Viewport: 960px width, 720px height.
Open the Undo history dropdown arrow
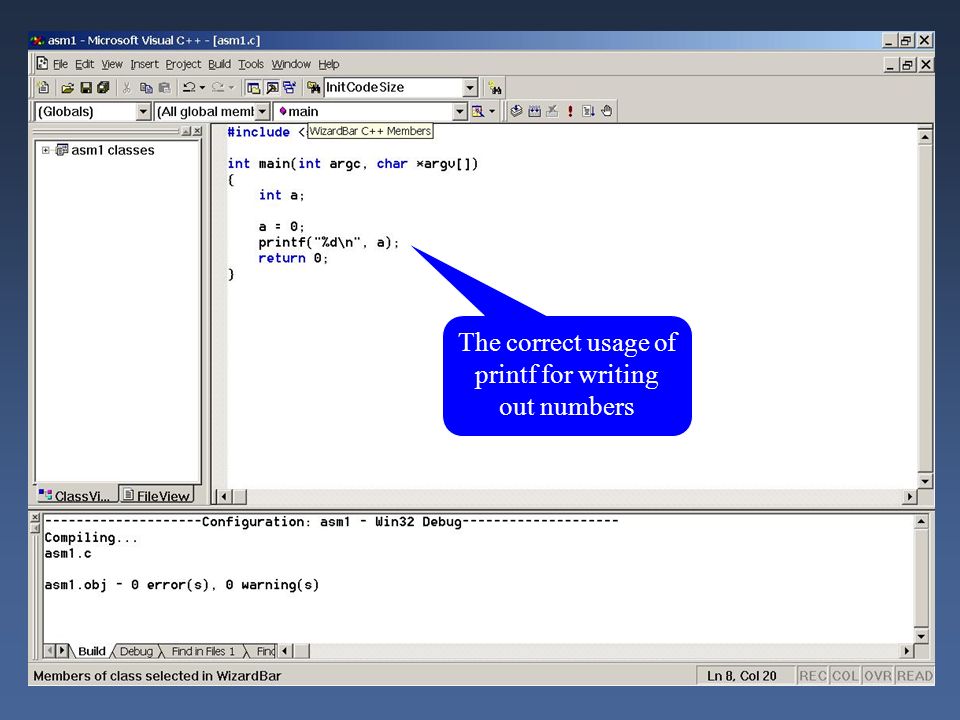(x=202, y=88)
